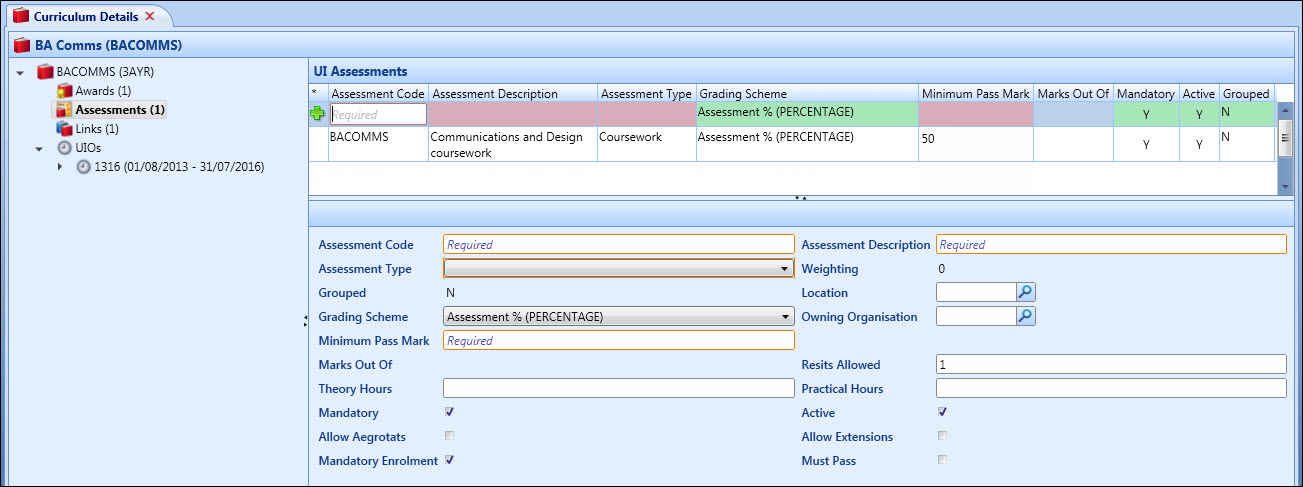Screen dimensions: 1303x487
Task: Toggle the Mandatory checkbox
Action: coord(450,412)
